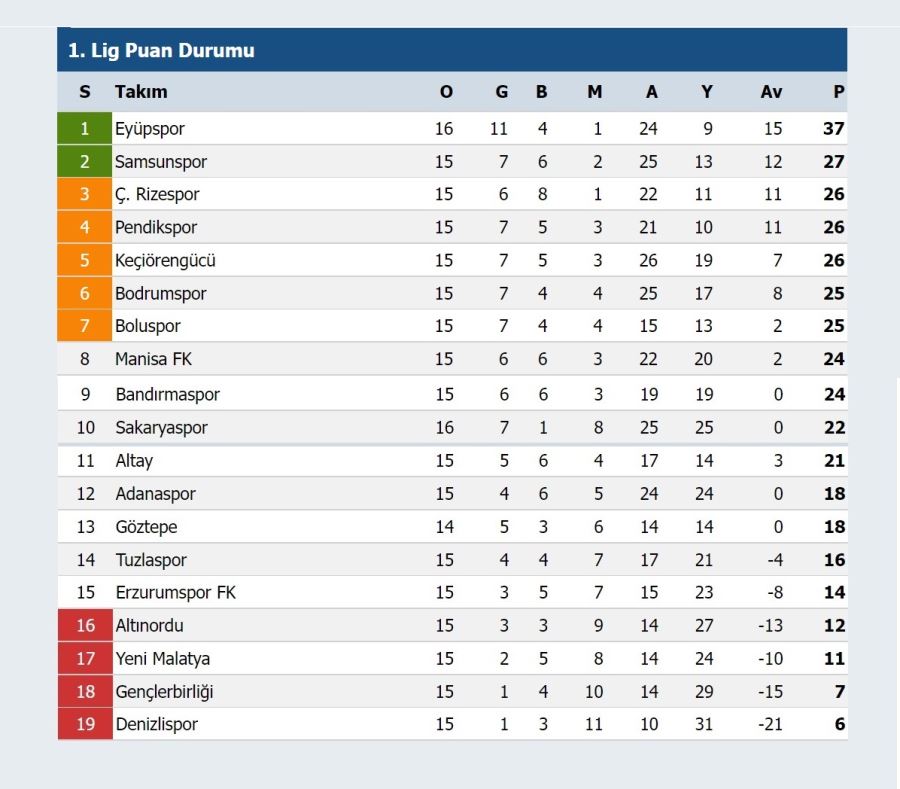This screenshot has height=789, width=900.
Task: Click the Erzurumspor FK team name
Action: click(x=176, y=593)
